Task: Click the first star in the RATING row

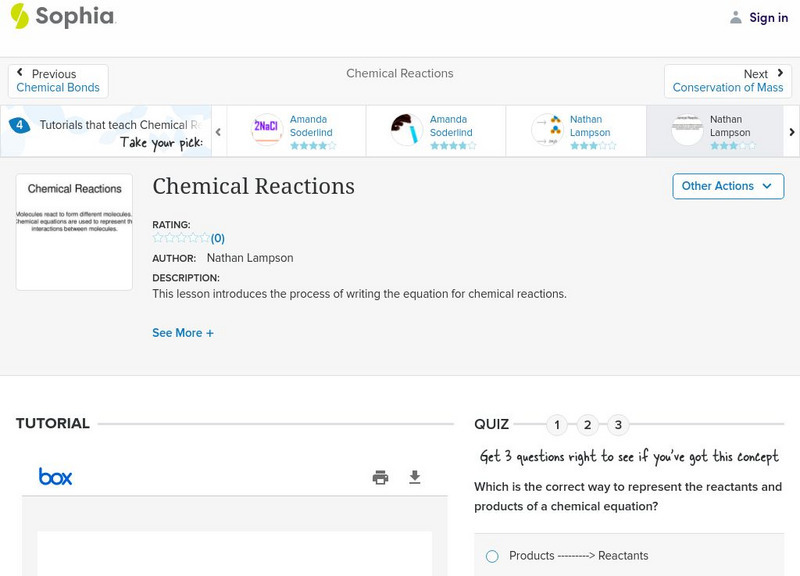Action: click(155, 238)
